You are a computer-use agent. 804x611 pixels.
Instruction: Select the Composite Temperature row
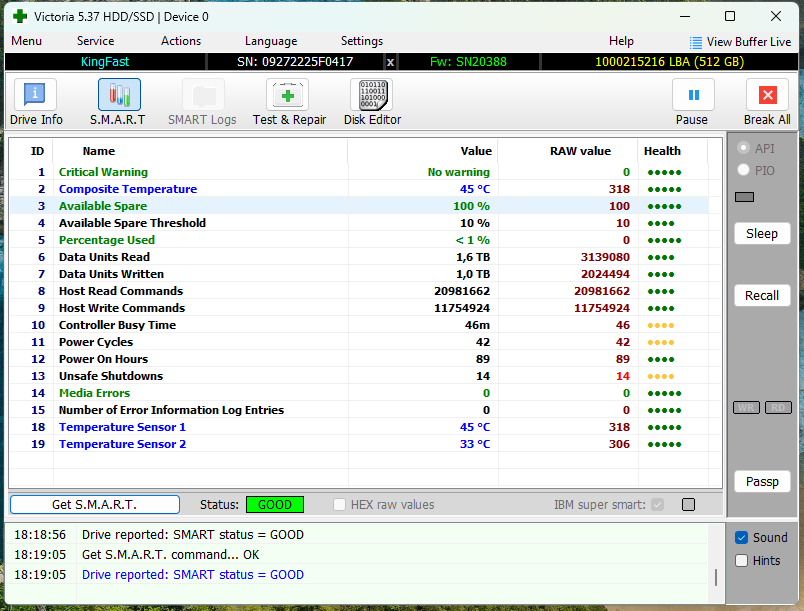pyautogui.click(x=128, y=189)
